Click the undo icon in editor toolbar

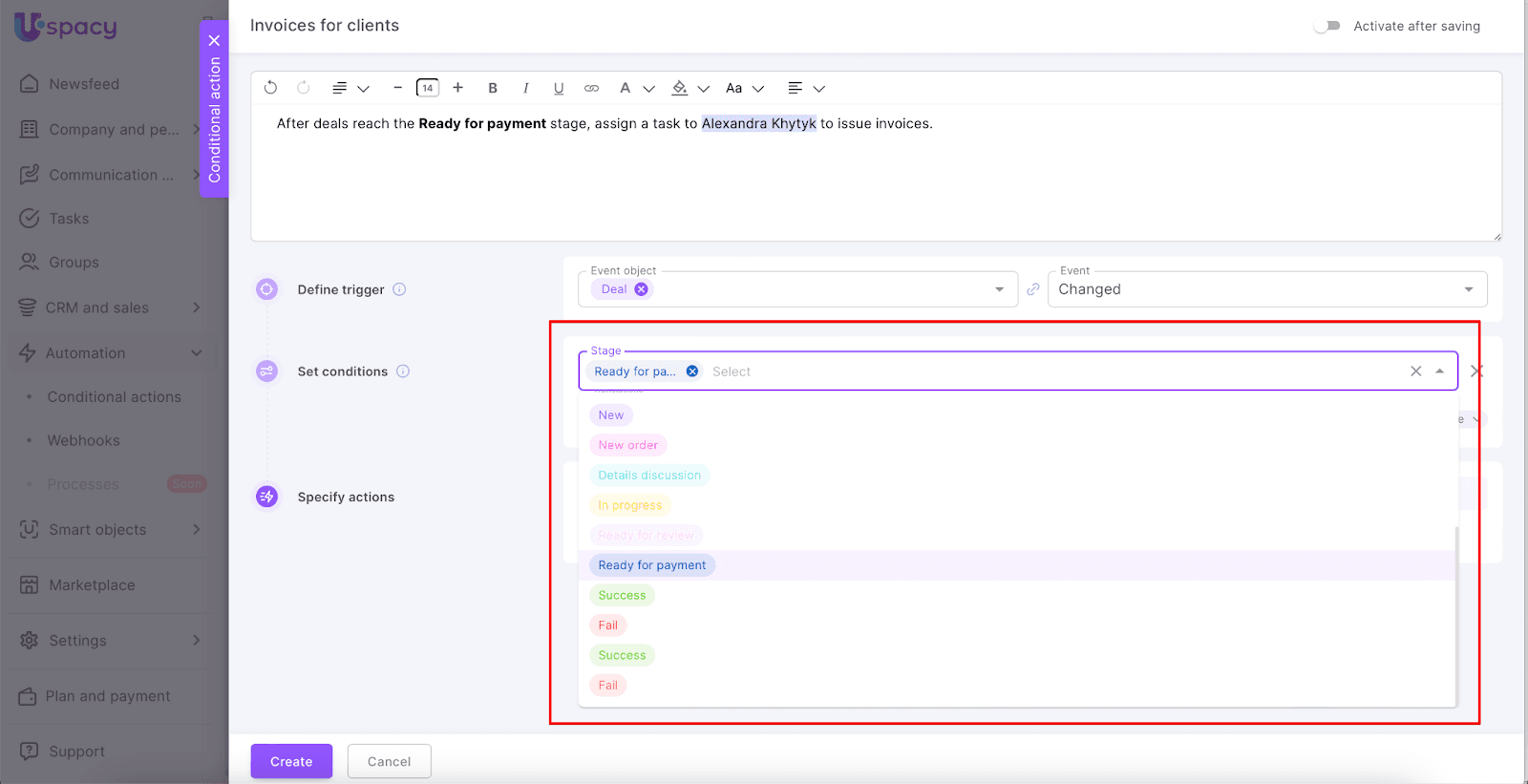(270, 88)
